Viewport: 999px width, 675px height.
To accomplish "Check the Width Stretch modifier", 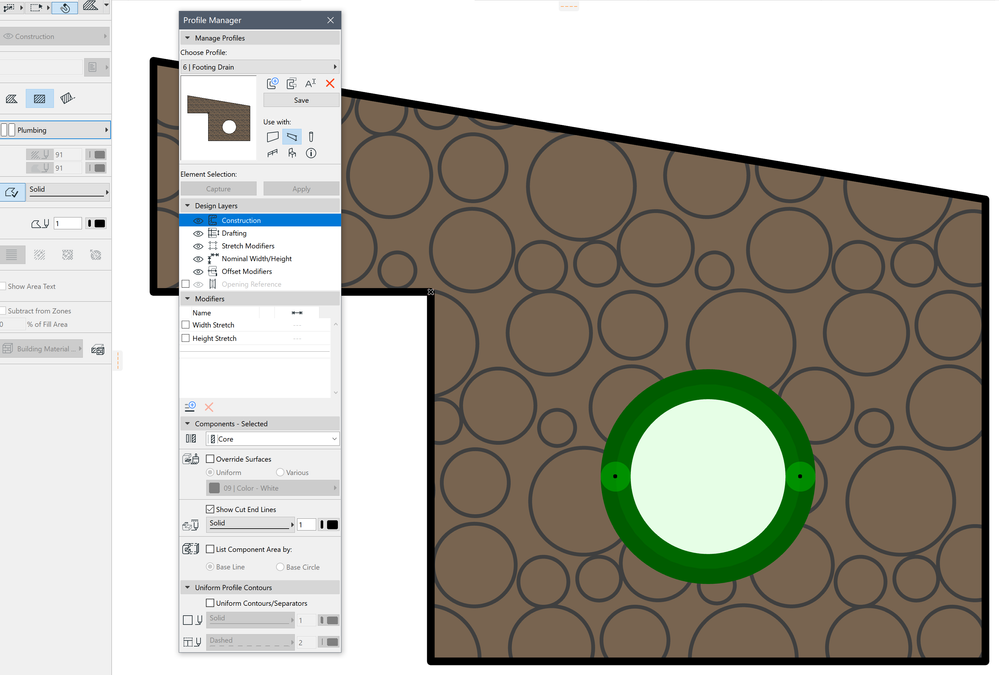I will (x=186, y=324).
